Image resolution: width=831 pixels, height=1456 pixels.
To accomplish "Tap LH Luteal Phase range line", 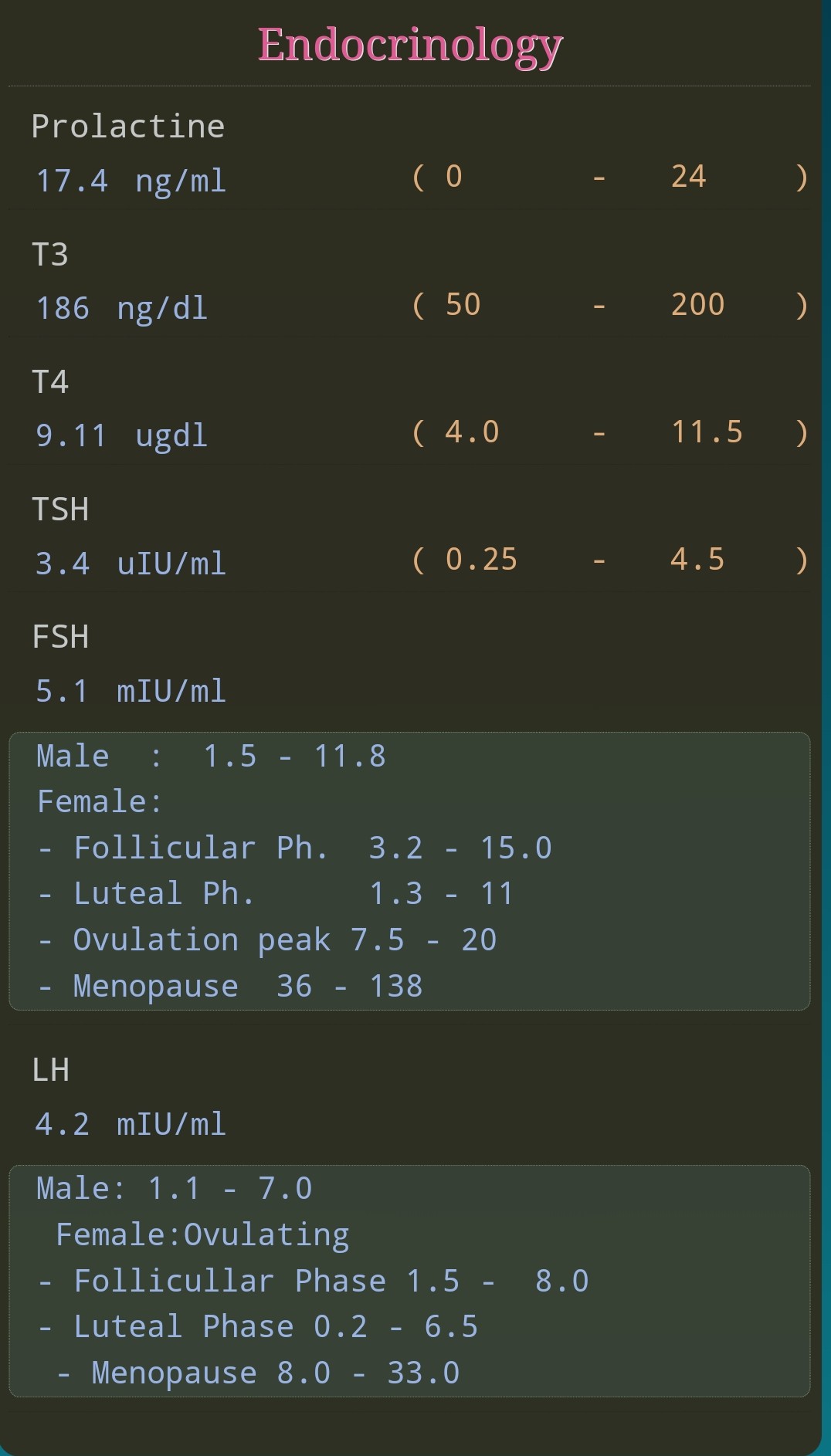I will click(x=257, y=1326).
